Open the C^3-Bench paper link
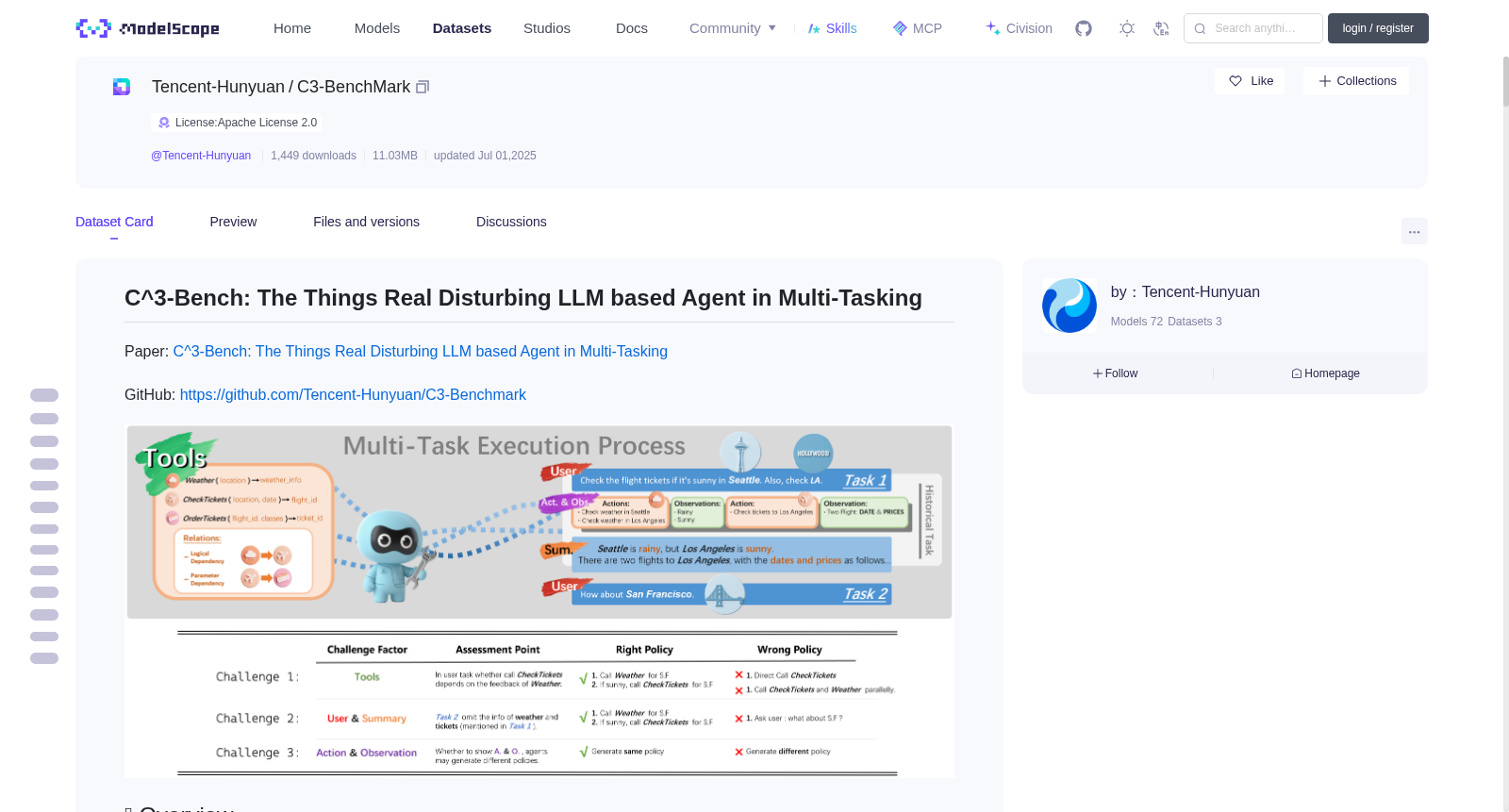The height and width of the screenshot is (812, 1509). click(420, 352)
